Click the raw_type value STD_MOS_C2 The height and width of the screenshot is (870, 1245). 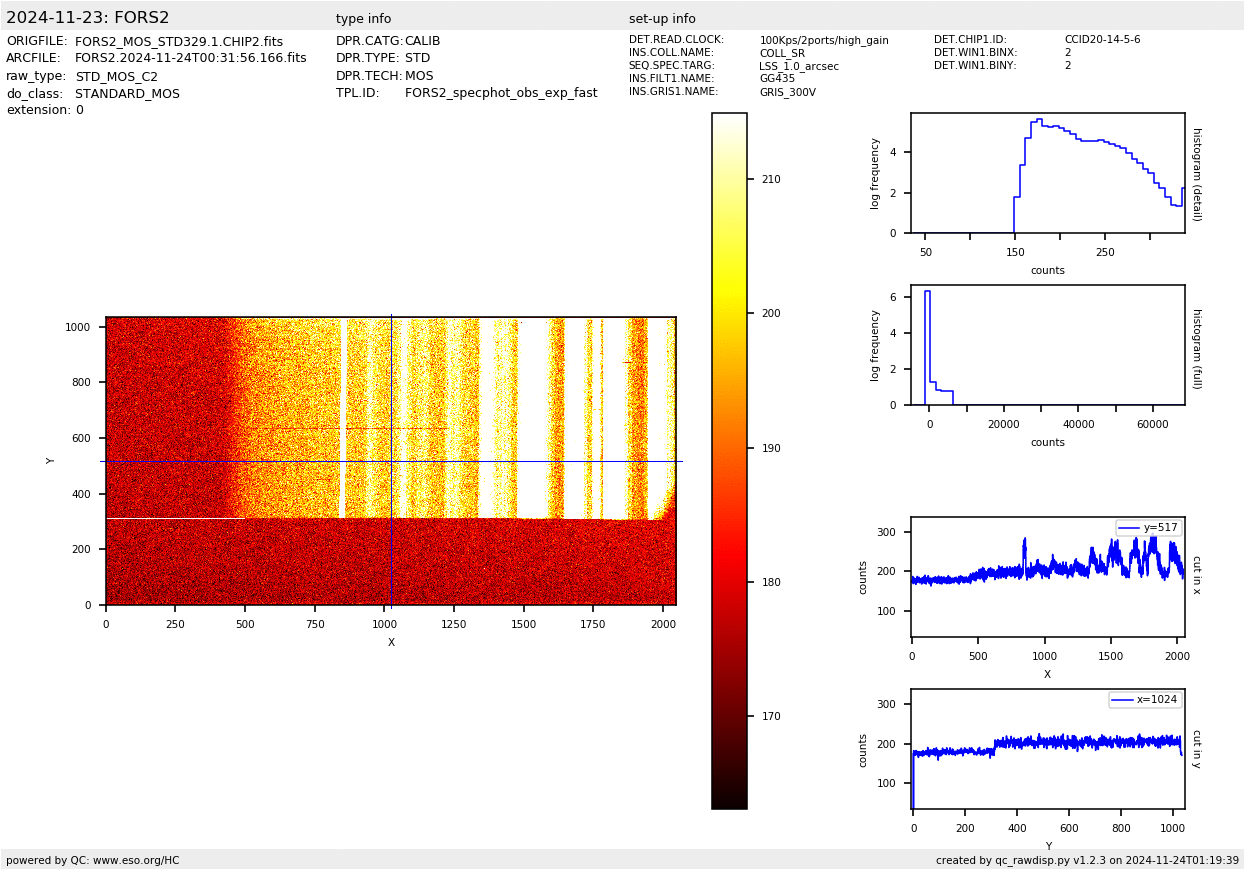coord(116,77)
